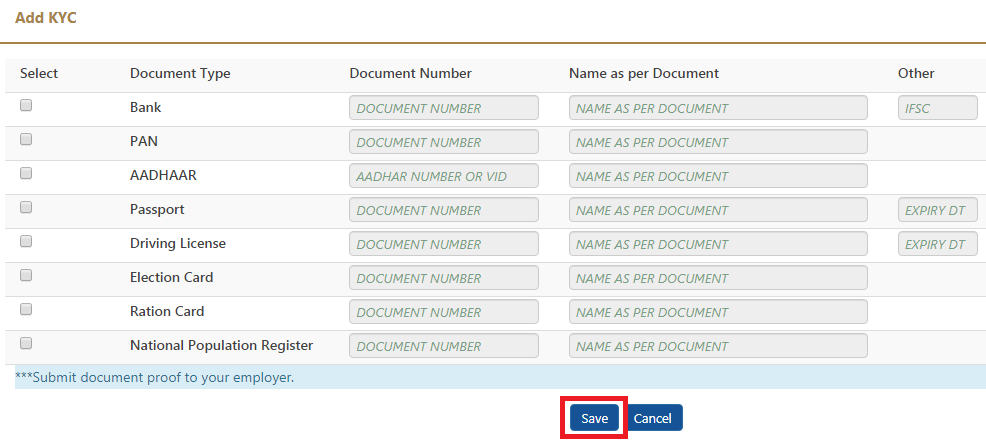The width and height of the screenshot is (986, 443).
Task: Click the Driving License expiry date field
Action: 938,244
